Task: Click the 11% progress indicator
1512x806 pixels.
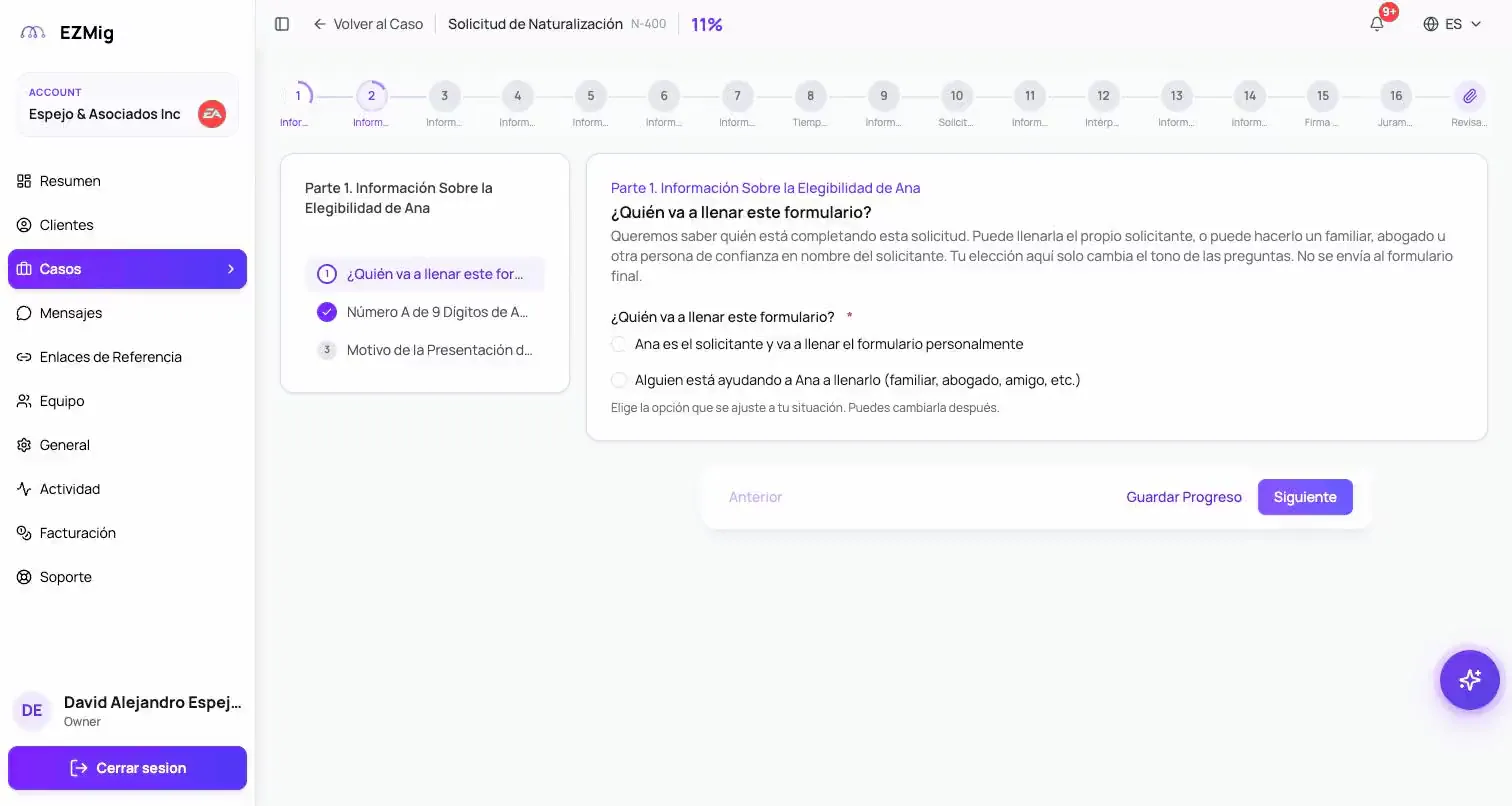Action: click(x=707, y=24)
